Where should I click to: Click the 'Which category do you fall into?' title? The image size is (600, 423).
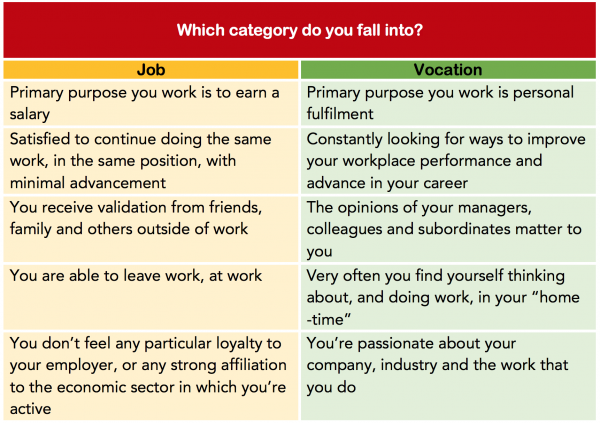pos(299,30)
